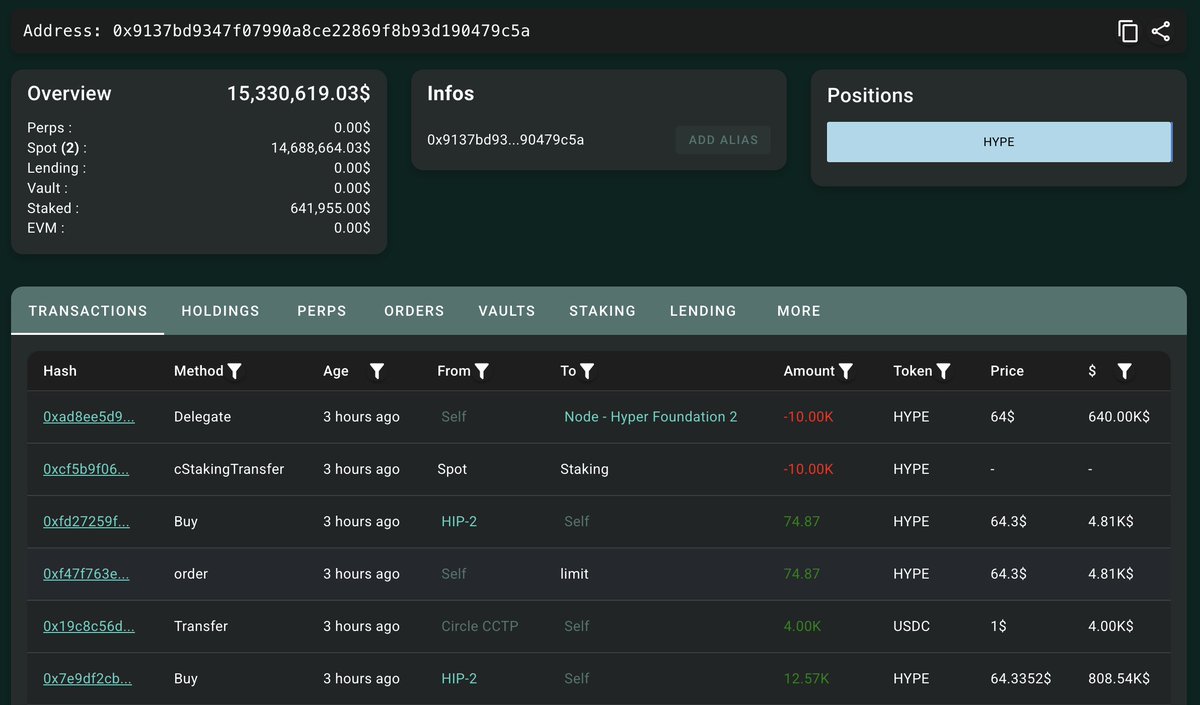Add an alias for this address
The width and height of the screenshot is (1200, 705).
coord(723,140)
